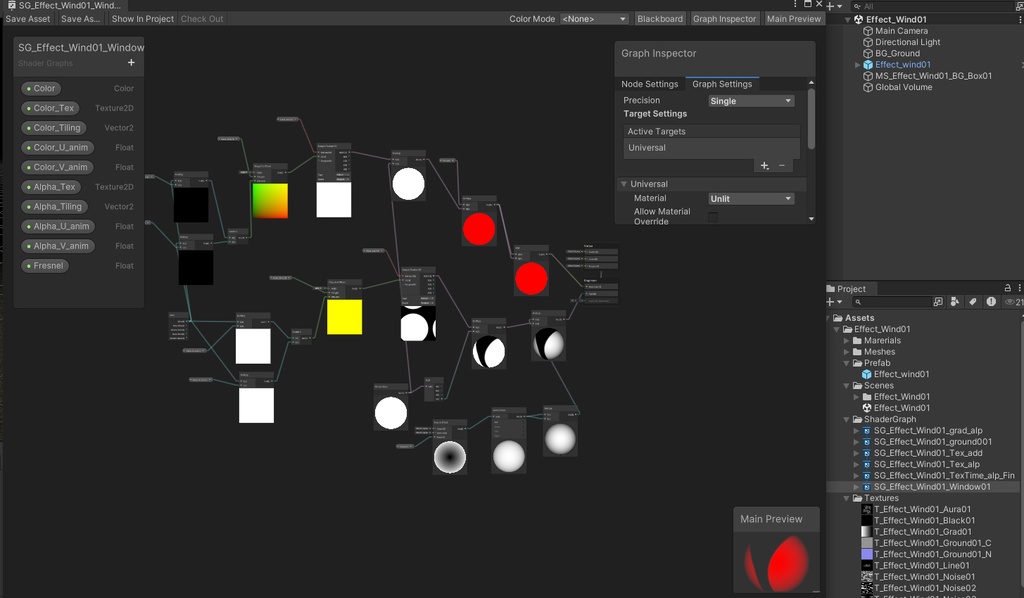1024x598 pixels.
Task: Click the Single precision selector
Action: coord(750,100)
